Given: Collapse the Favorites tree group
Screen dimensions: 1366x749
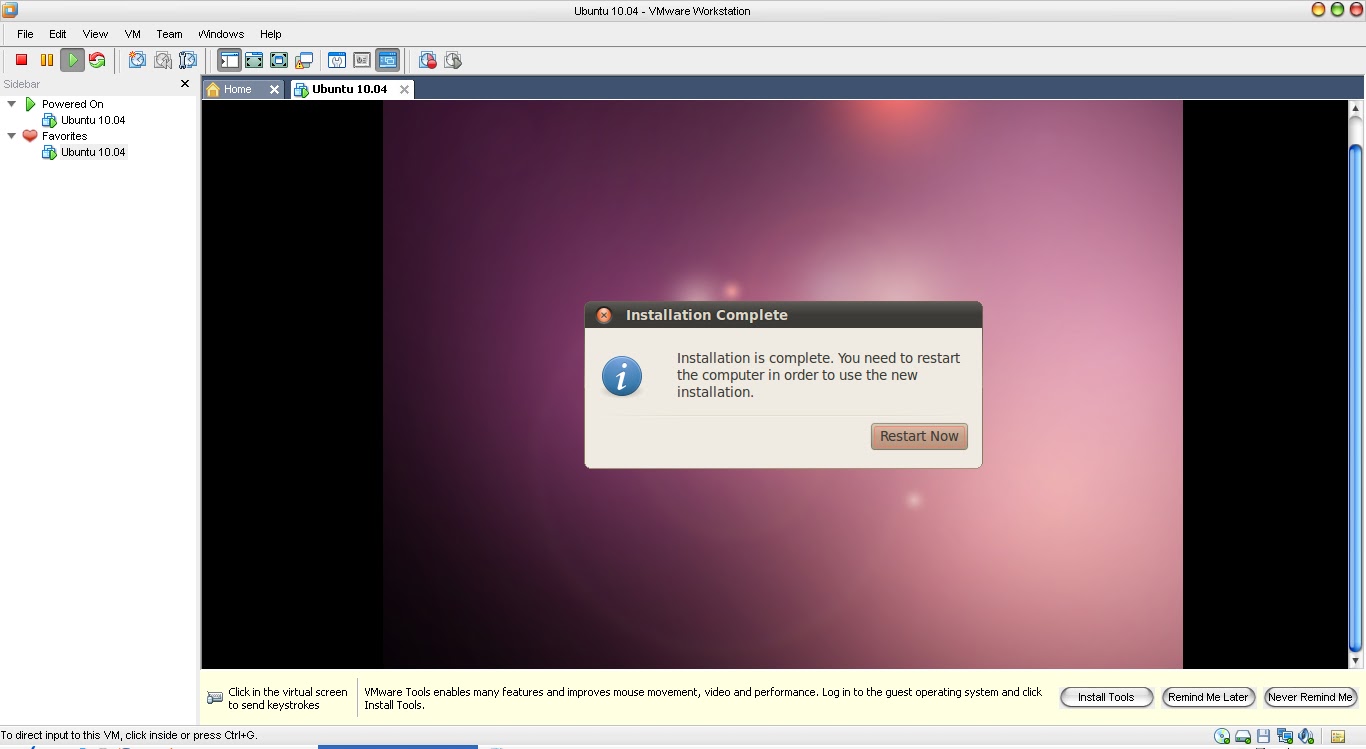Looking at the screenshot, I should [x=12, y=136].
